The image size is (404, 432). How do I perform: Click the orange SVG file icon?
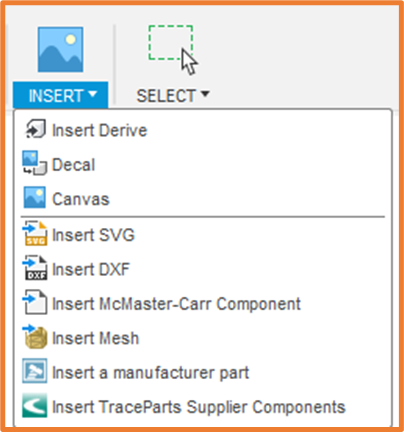pyautogui.click(x=35, y=234)
